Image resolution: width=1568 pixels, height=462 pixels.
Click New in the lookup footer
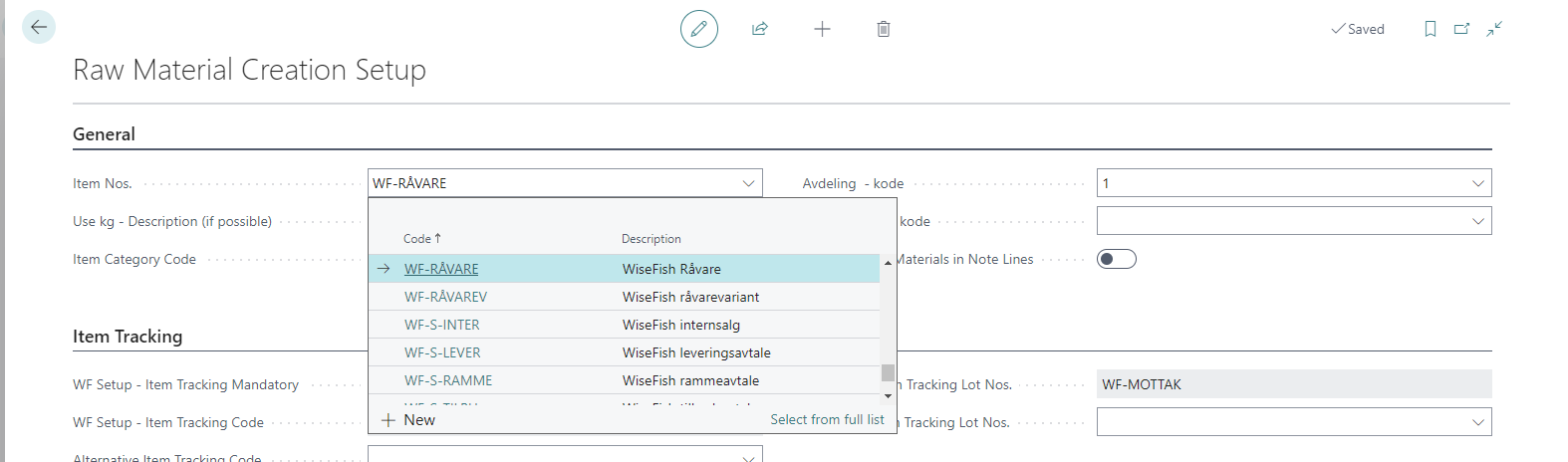pyautogui.click(x=409, y=420)
